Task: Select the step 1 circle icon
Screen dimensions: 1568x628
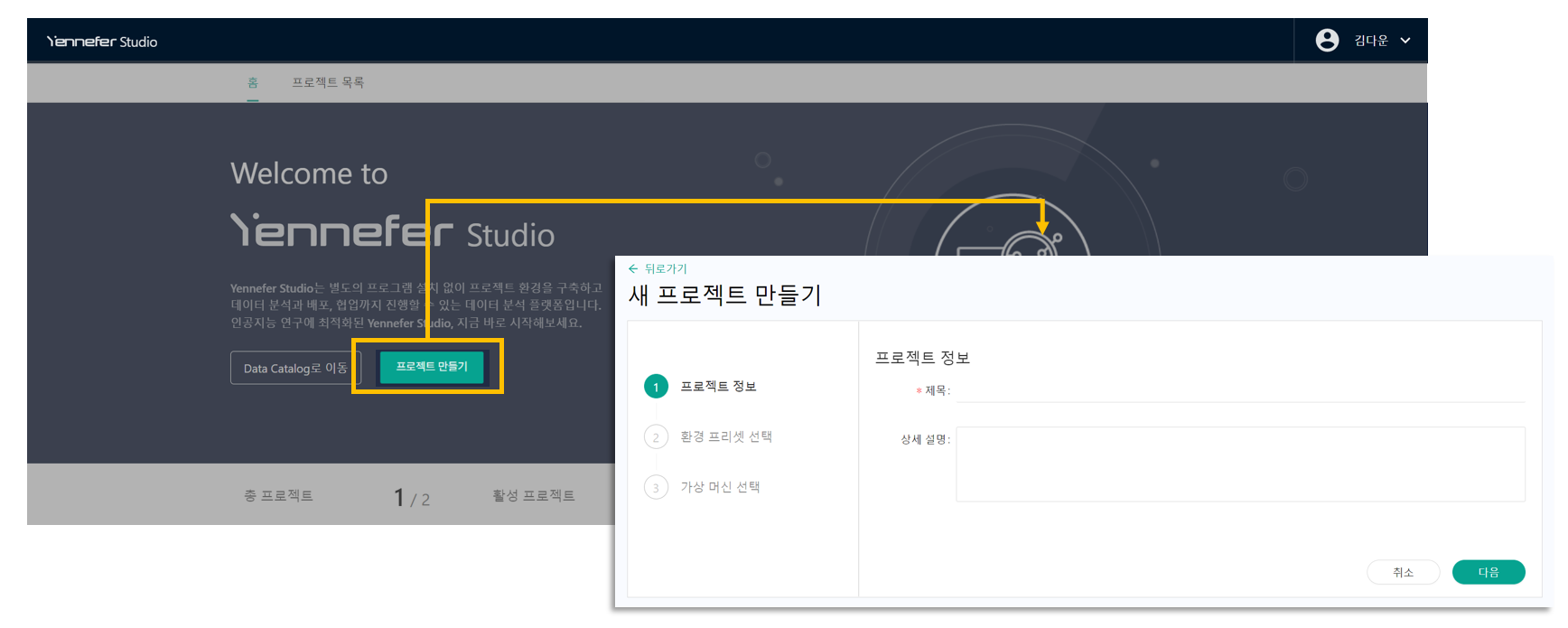Action: point(656,387)
